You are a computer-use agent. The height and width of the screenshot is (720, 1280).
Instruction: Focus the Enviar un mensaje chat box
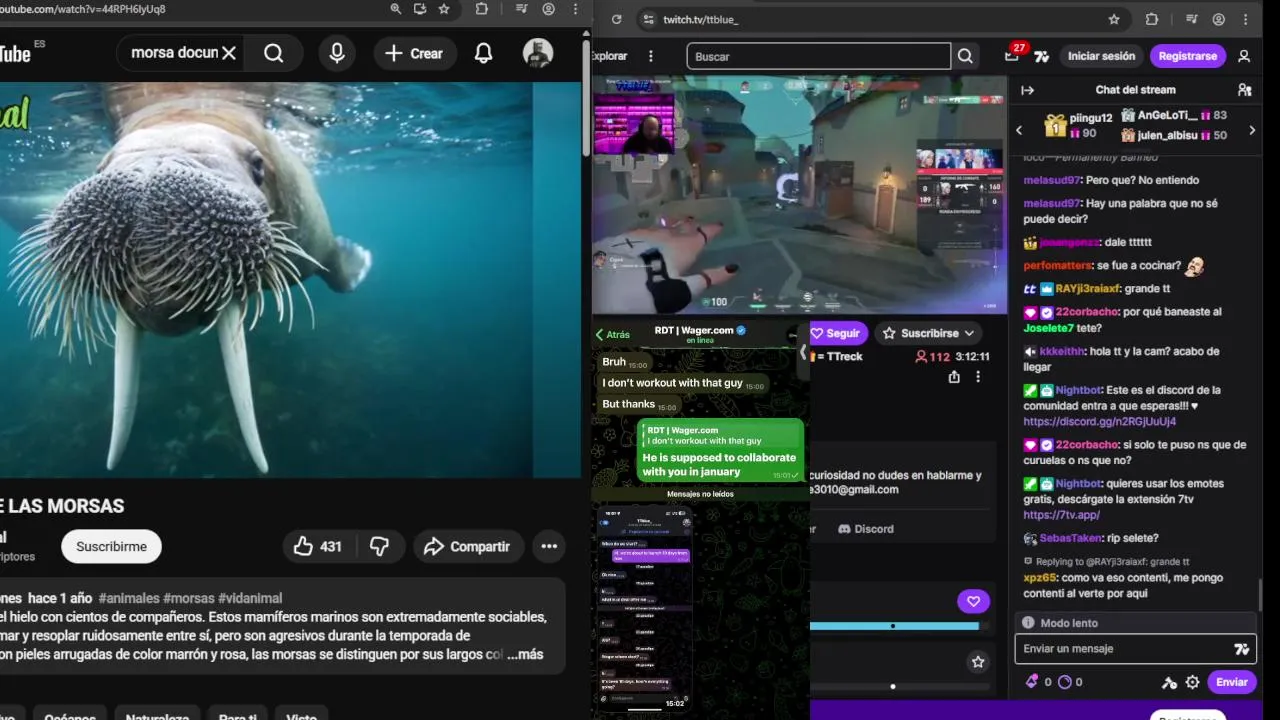[1135, 649]
